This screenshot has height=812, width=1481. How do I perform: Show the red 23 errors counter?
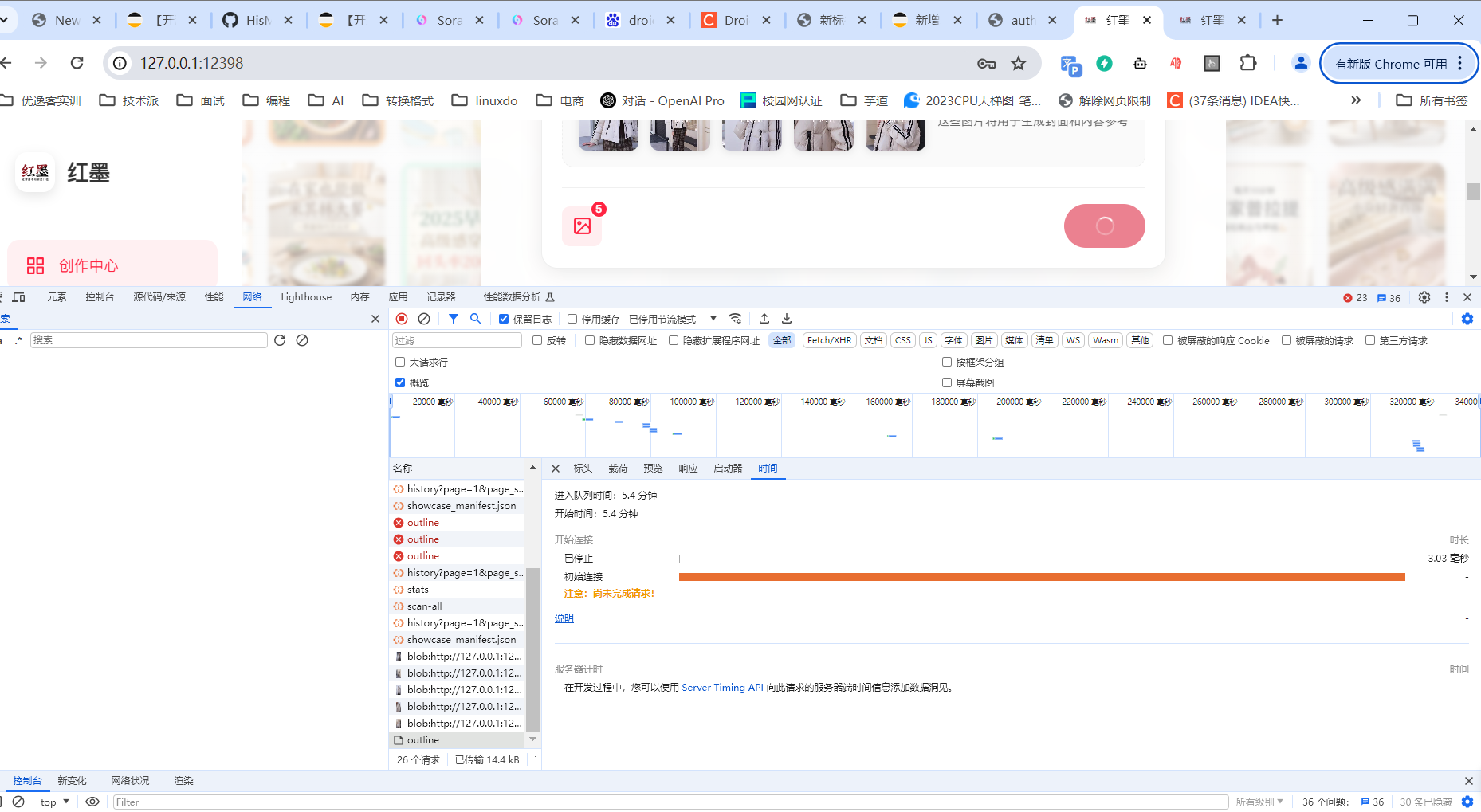(1355, 298)
